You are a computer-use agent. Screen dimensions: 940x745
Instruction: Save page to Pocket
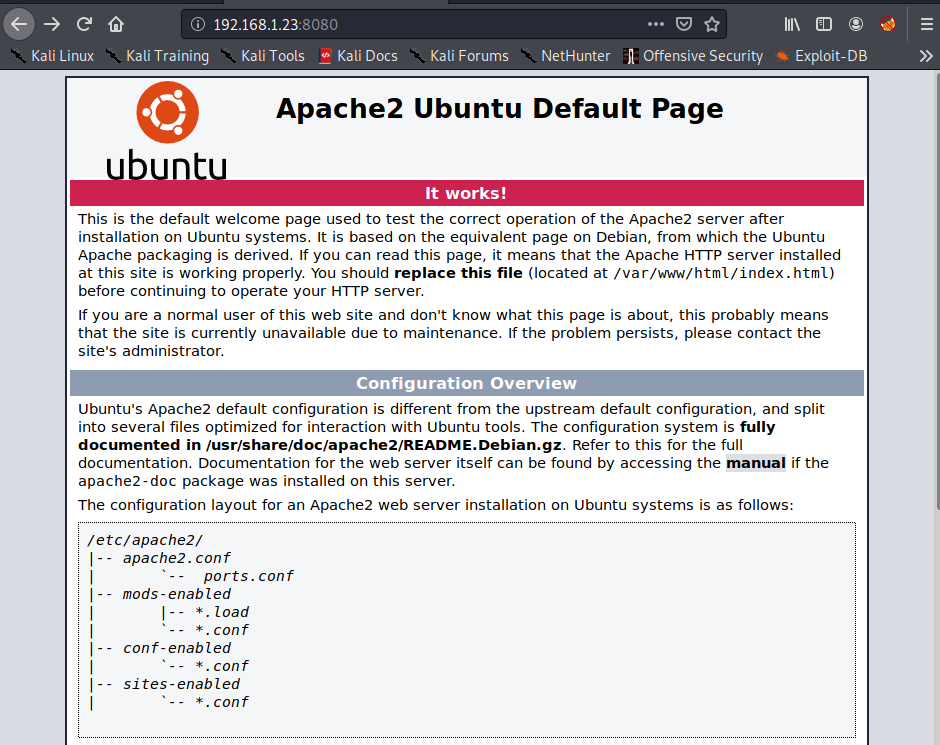pyautogui.click(x=683, y=24)
